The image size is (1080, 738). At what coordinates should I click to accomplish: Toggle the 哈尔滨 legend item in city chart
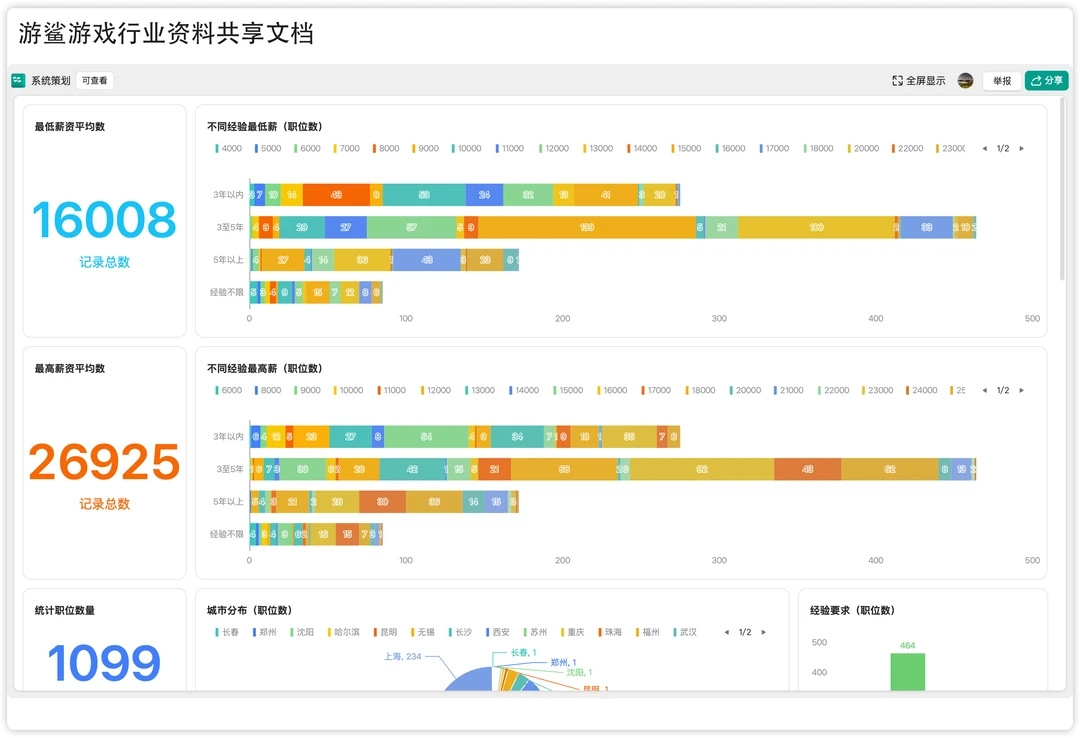344,632
